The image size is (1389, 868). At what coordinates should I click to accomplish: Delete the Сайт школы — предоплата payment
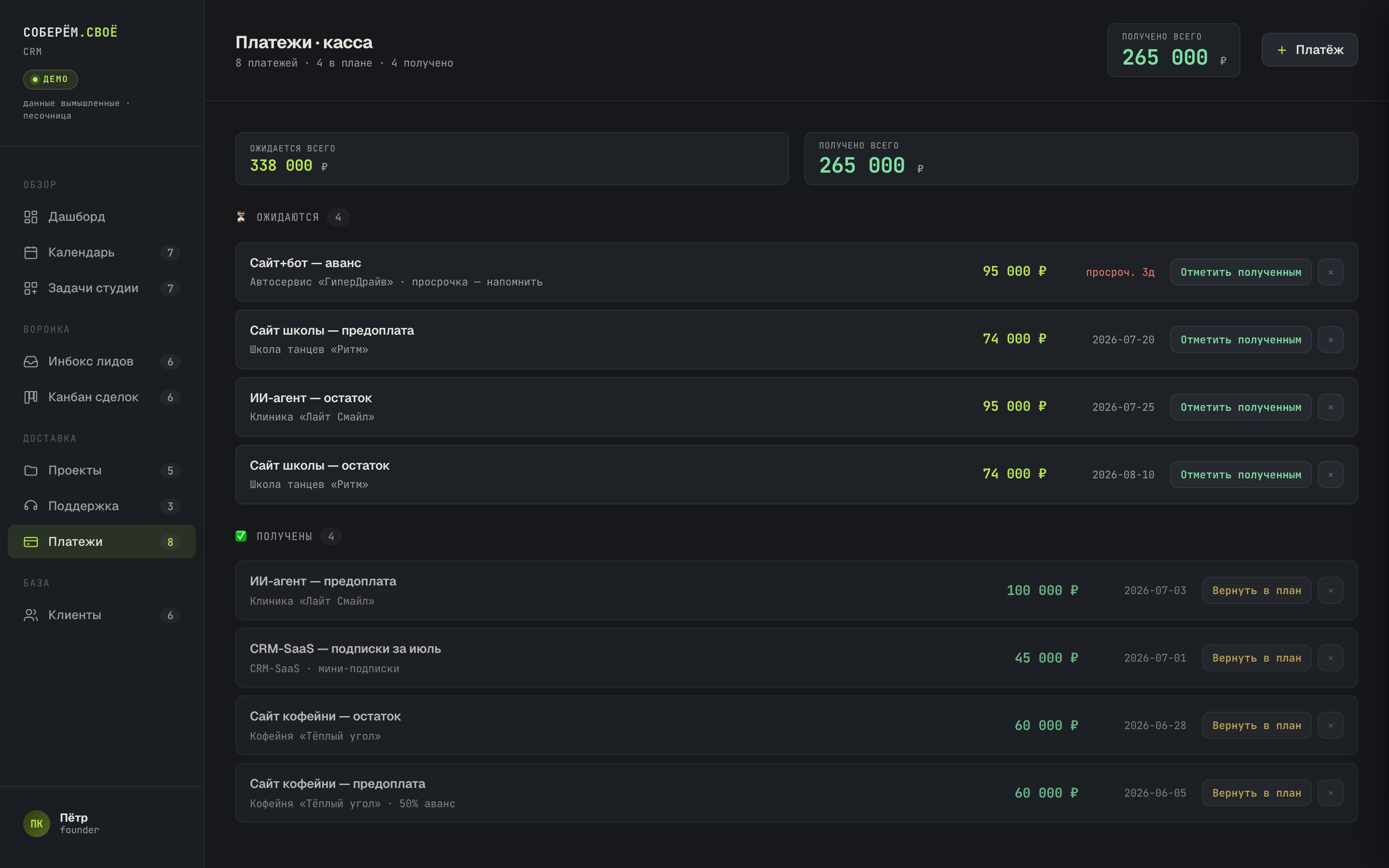pyautogui.click(x=1331, y=340)
